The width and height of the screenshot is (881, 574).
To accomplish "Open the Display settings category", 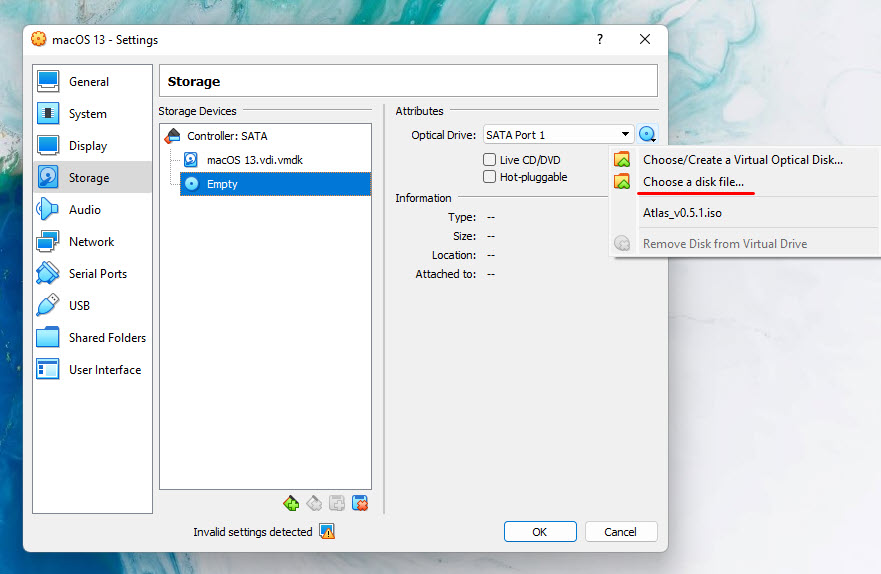I will click(92, 145).
